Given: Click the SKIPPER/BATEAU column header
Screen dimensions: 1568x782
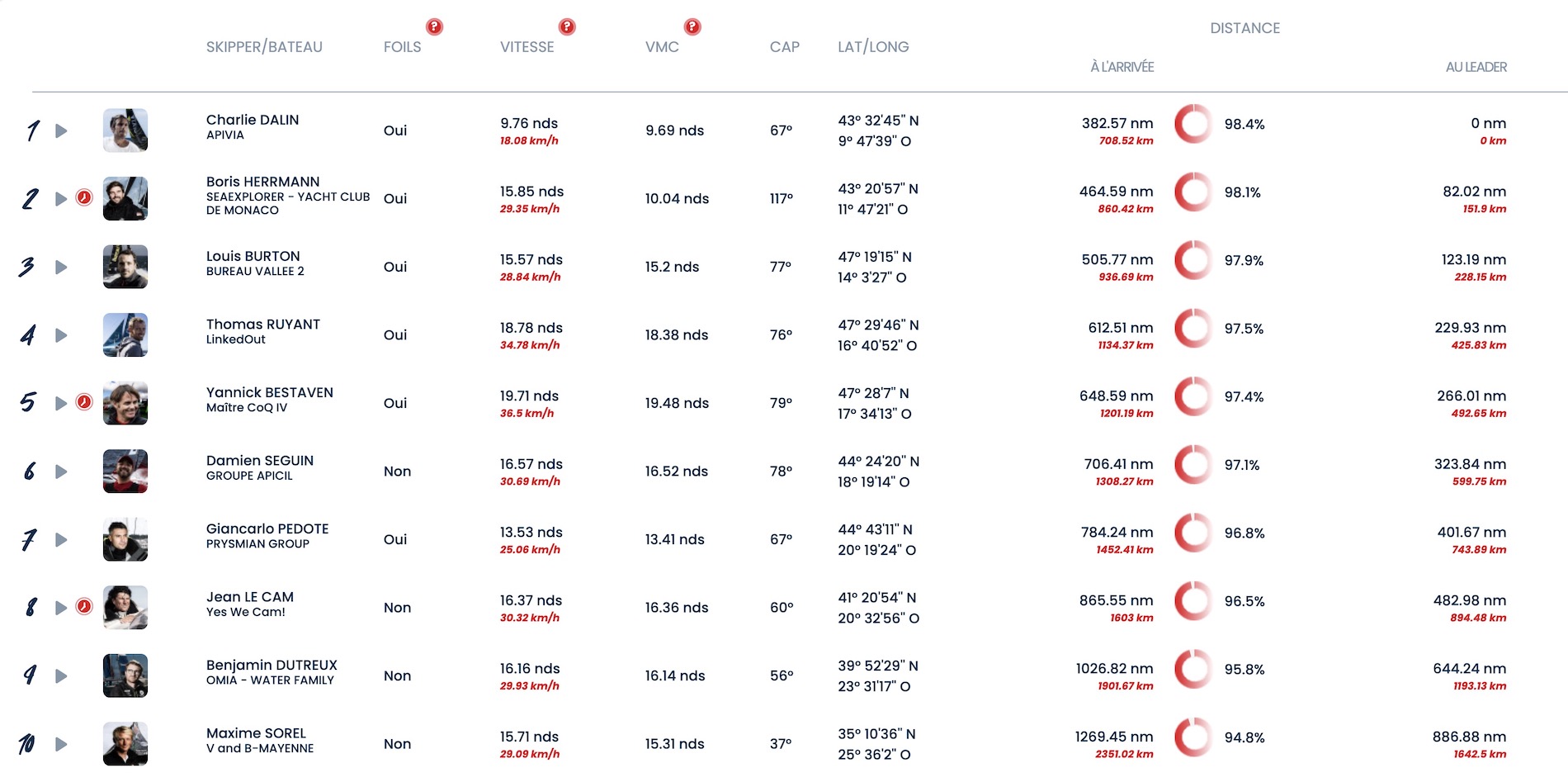Looking at the screenshot, I should [x=264, y=47].
